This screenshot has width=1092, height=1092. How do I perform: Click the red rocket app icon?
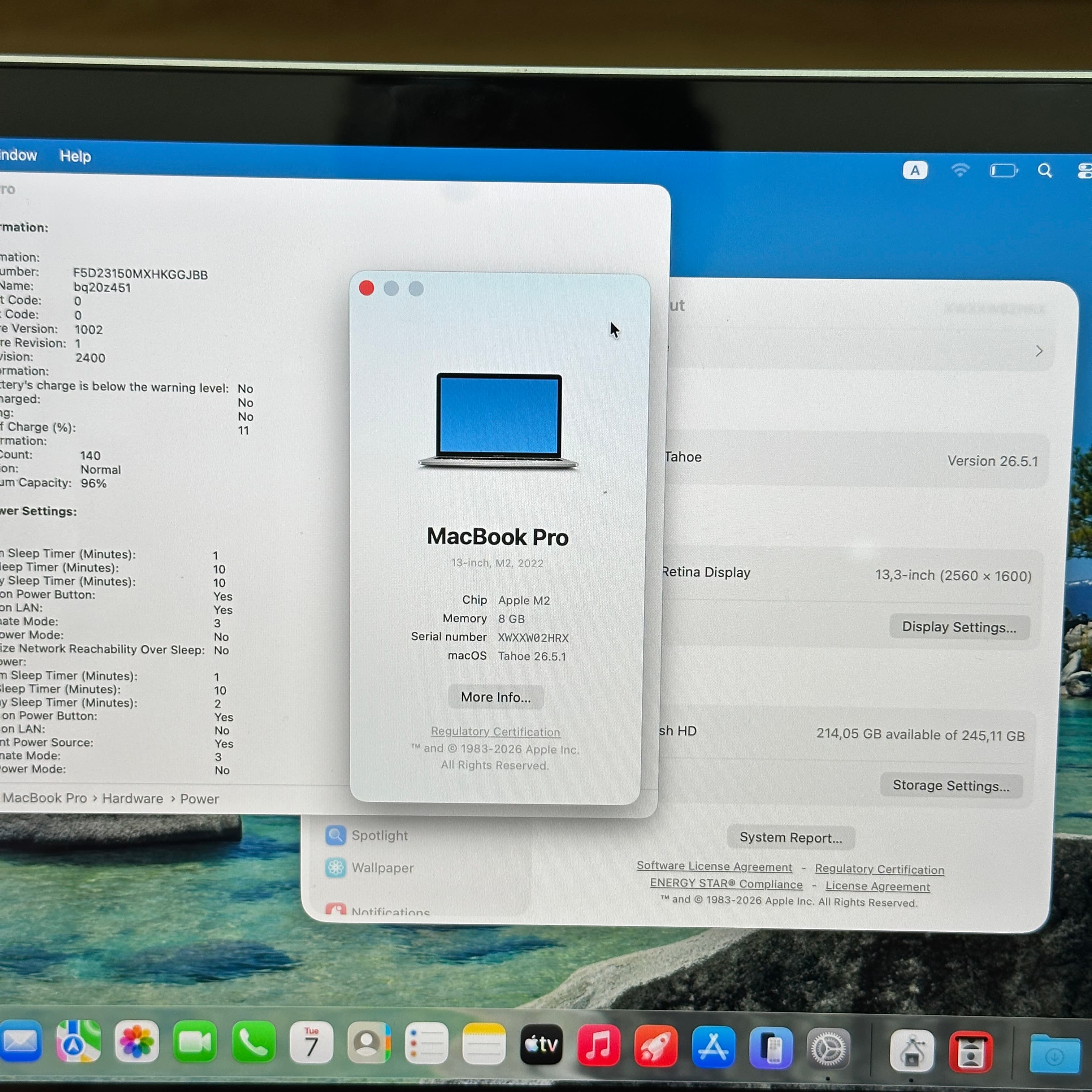point(656,1046)
